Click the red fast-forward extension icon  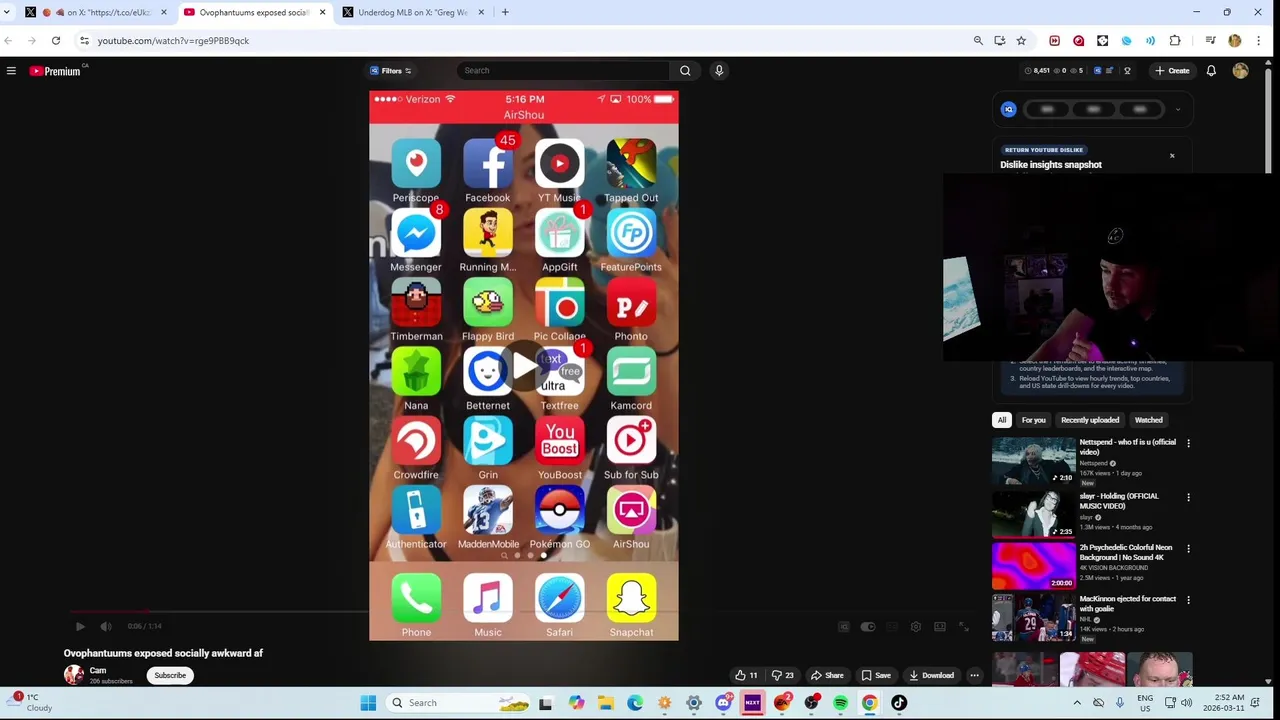tap(1054, 41)
